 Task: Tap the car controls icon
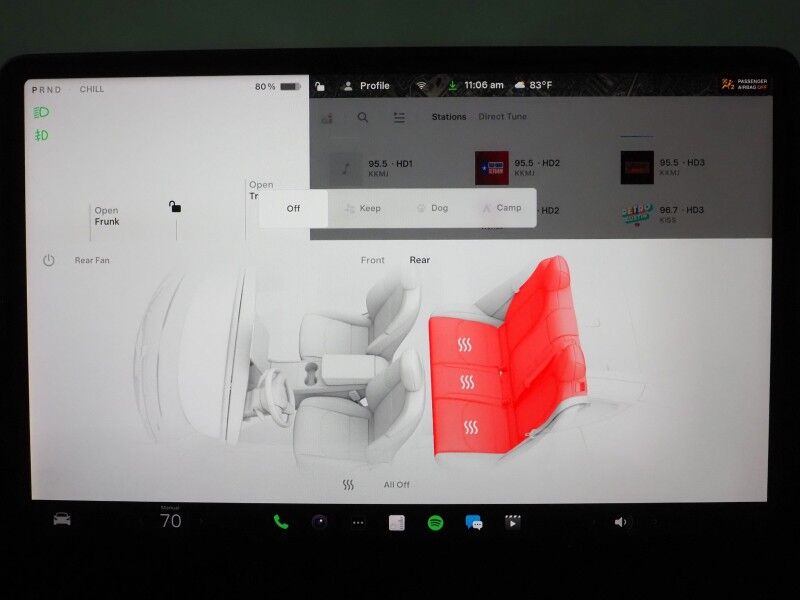(x=62, y=521)
